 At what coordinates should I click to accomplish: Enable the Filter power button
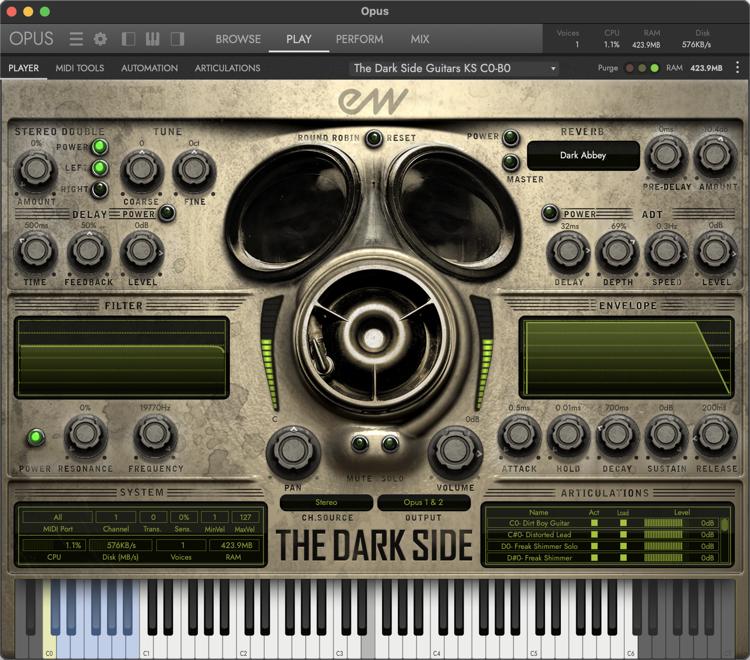36,437
